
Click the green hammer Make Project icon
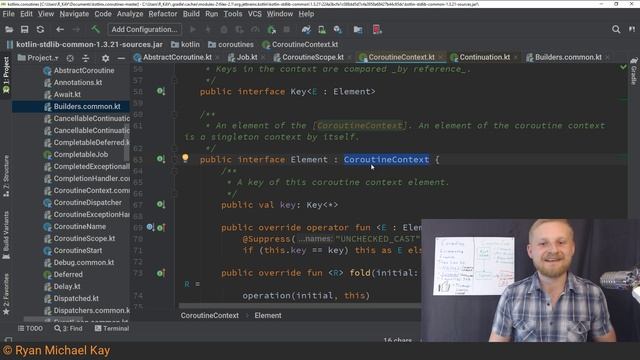pyautogui.click(x=95, y=29)
